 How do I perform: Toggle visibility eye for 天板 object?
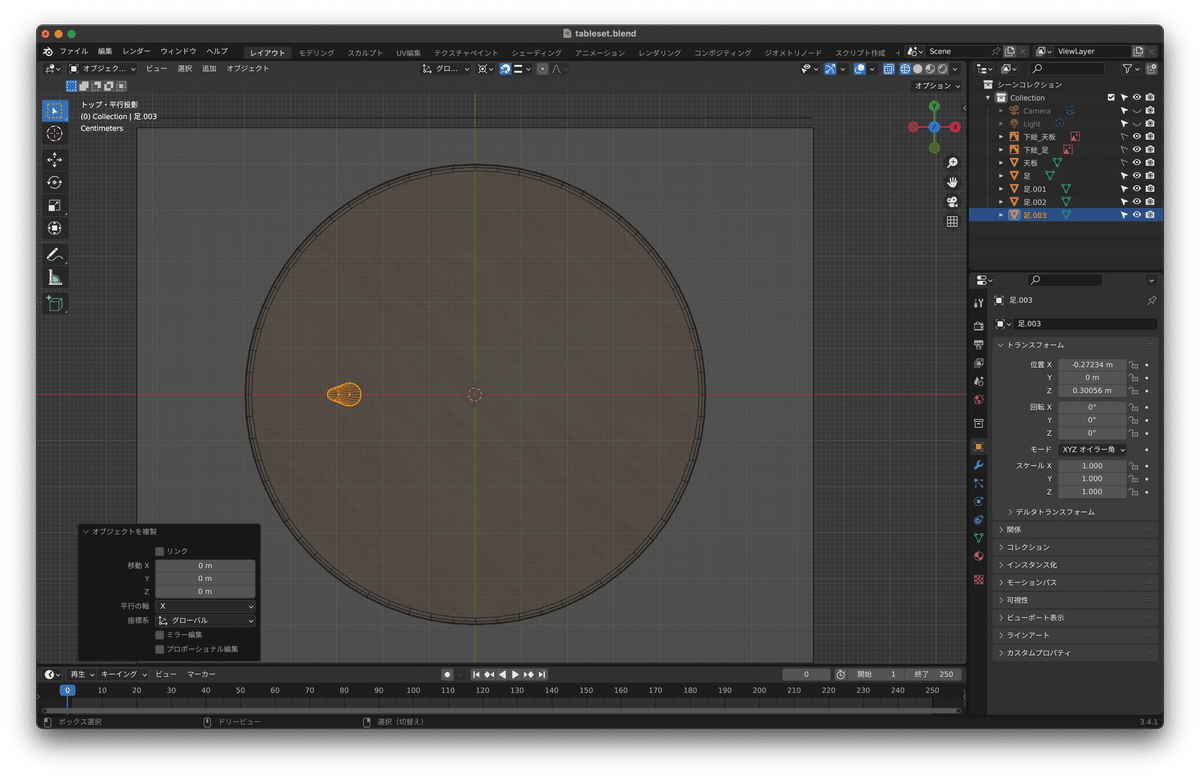(1137, 163)
